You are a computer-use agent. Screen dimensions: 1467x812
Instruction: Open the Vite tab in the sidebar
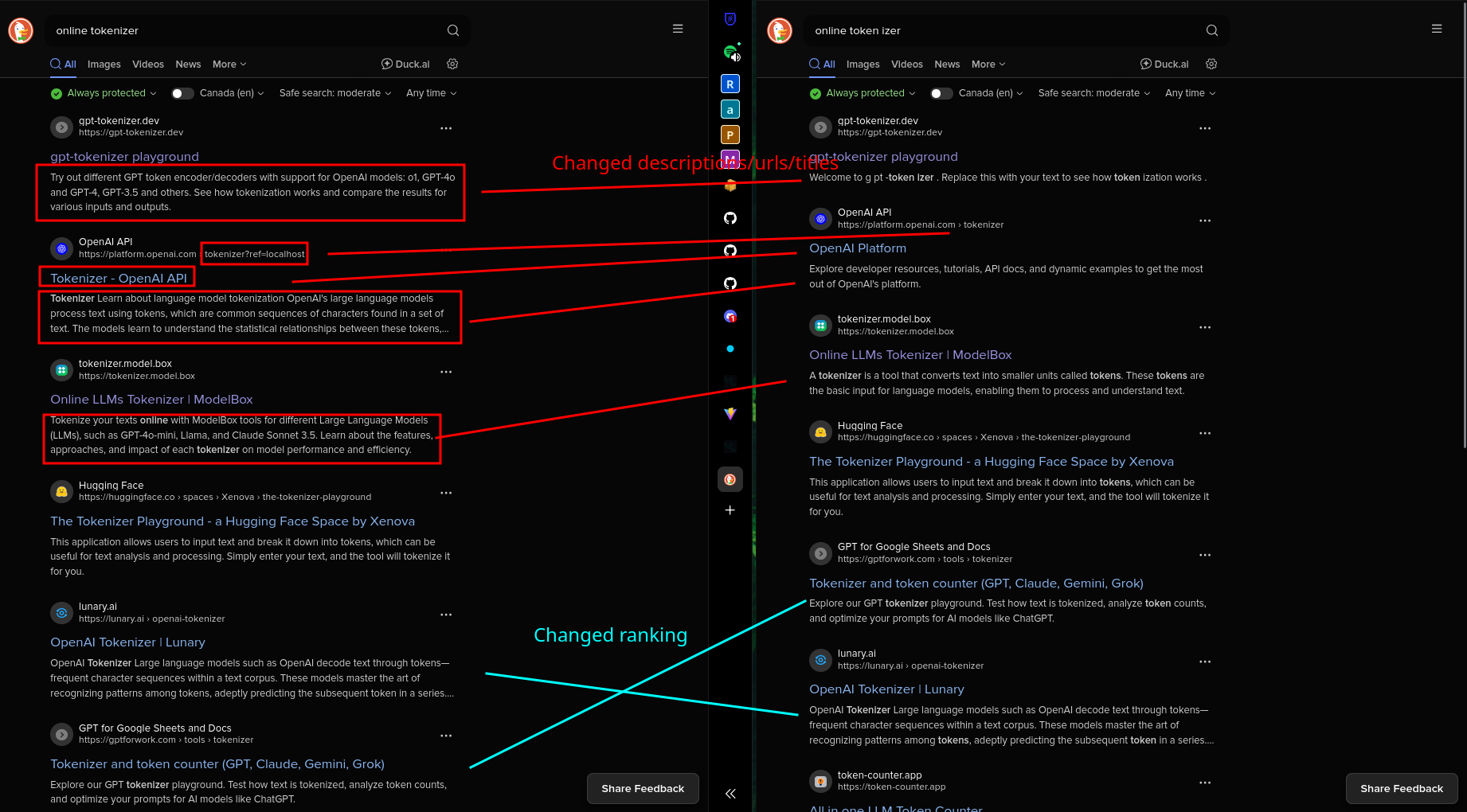[x=730, y=414]
